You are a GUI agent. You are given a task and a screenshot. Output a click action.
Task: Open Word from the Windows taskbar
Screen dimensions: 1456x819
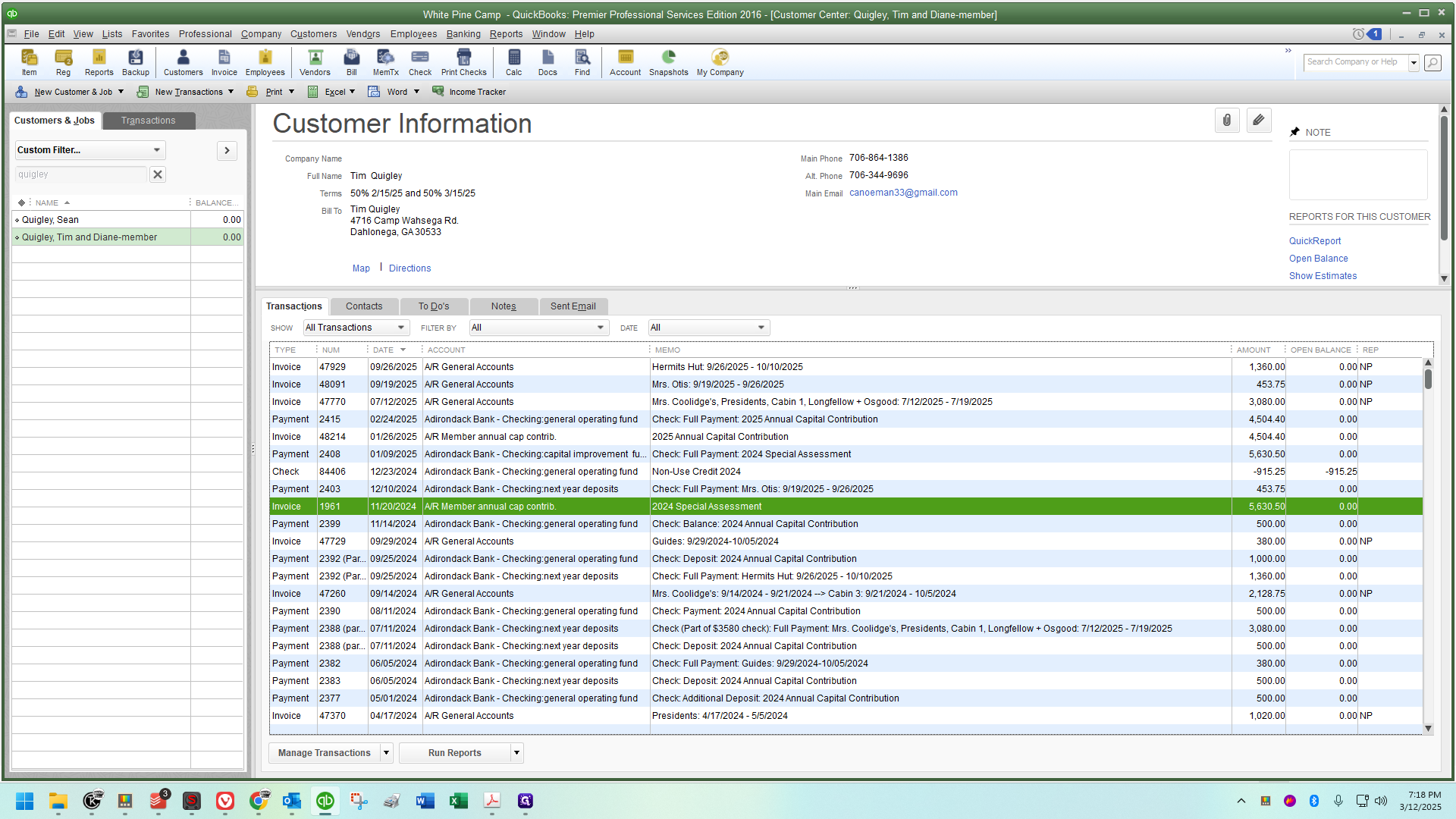(x=425, y=801)
